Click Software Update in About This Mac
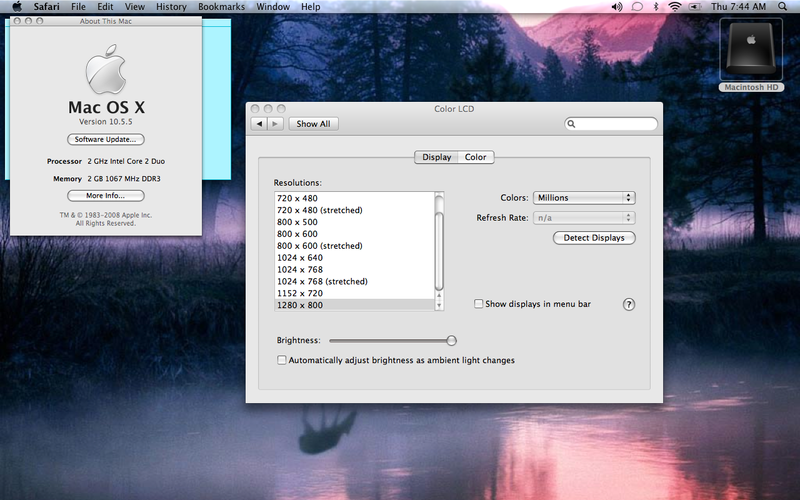Screen dimensions: 800x500 pyautogui.click(x=106, y=139)
